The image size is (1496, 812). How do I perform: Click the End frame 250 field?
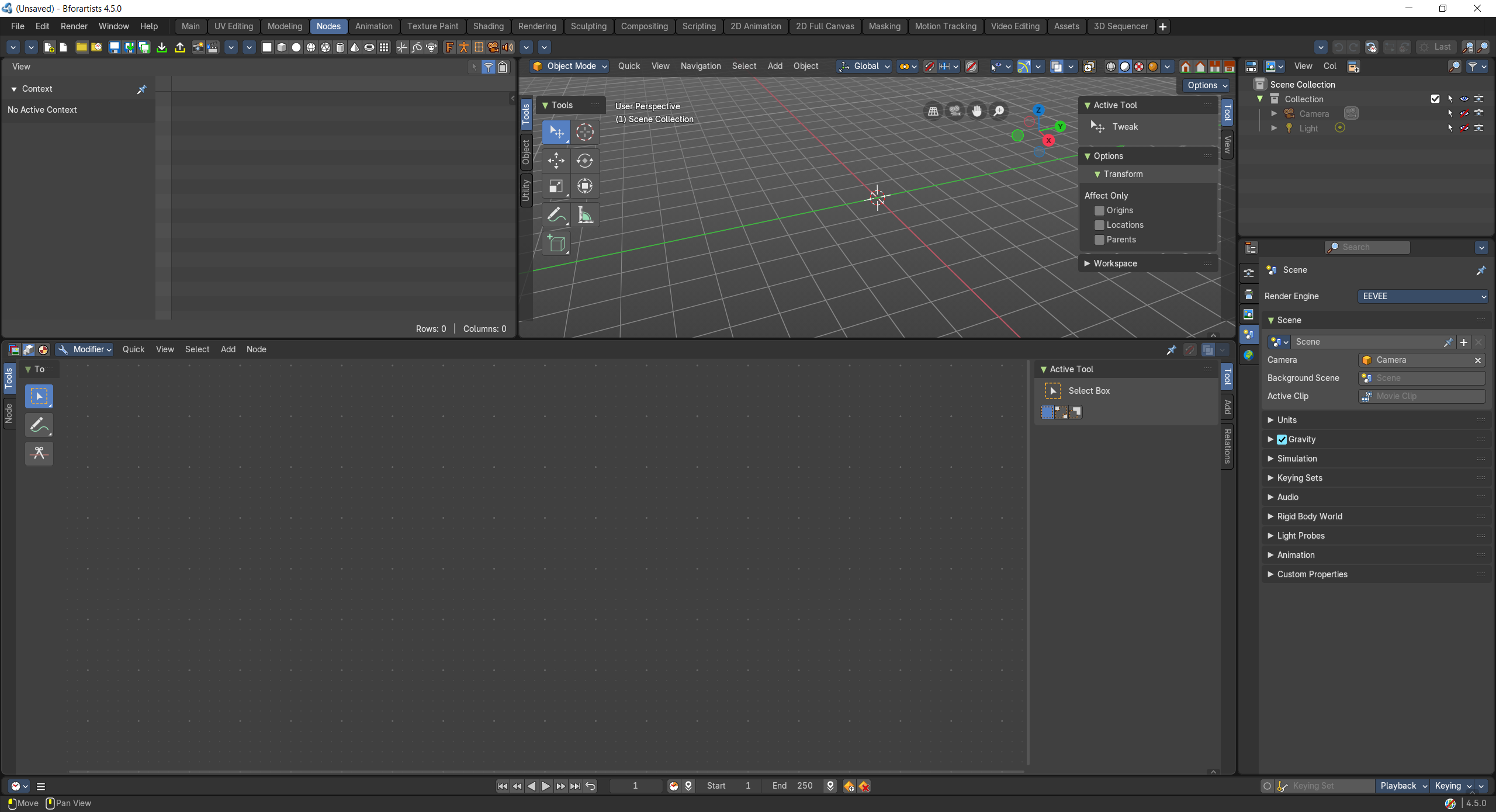(x=793, y=786)
